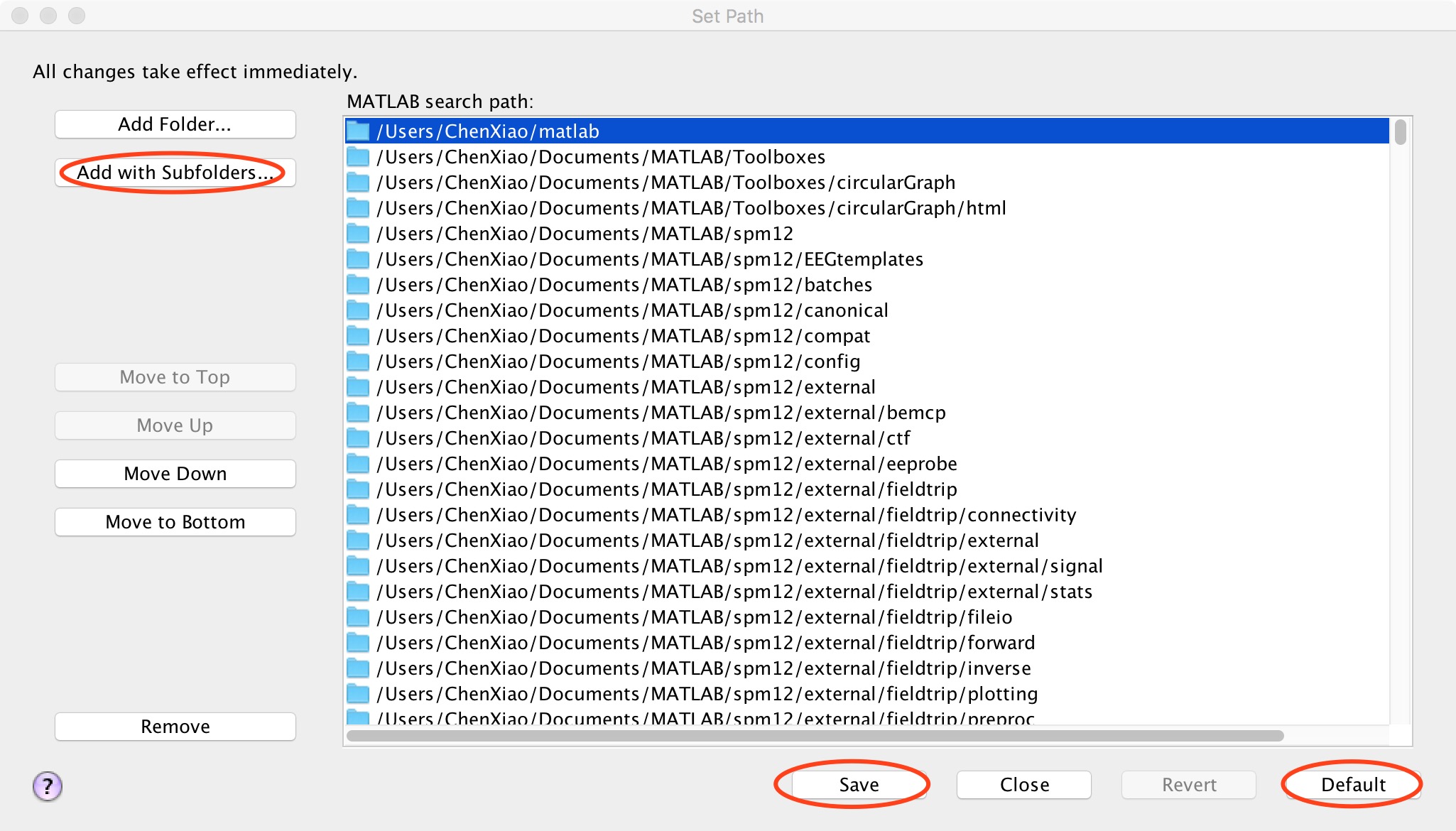Select the spm12/batches path text
Image resolution: width=1456 pixels, height=831 pixels.
tap(624, 285)
